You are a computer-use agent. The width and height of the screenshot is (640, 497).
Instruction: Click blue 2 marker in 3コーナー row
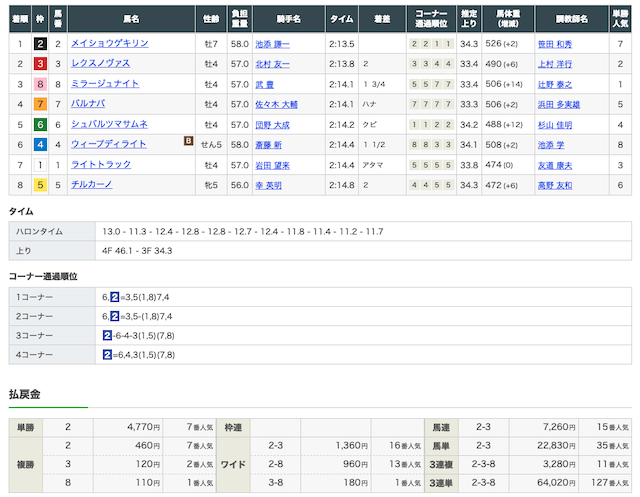[107, 335]
